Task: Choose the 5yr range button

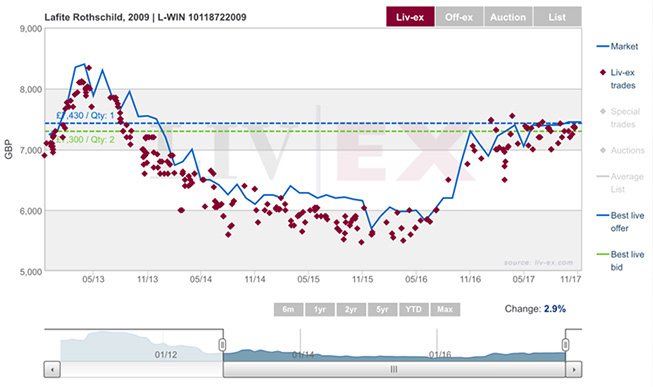Action: [x=382, y=309]
